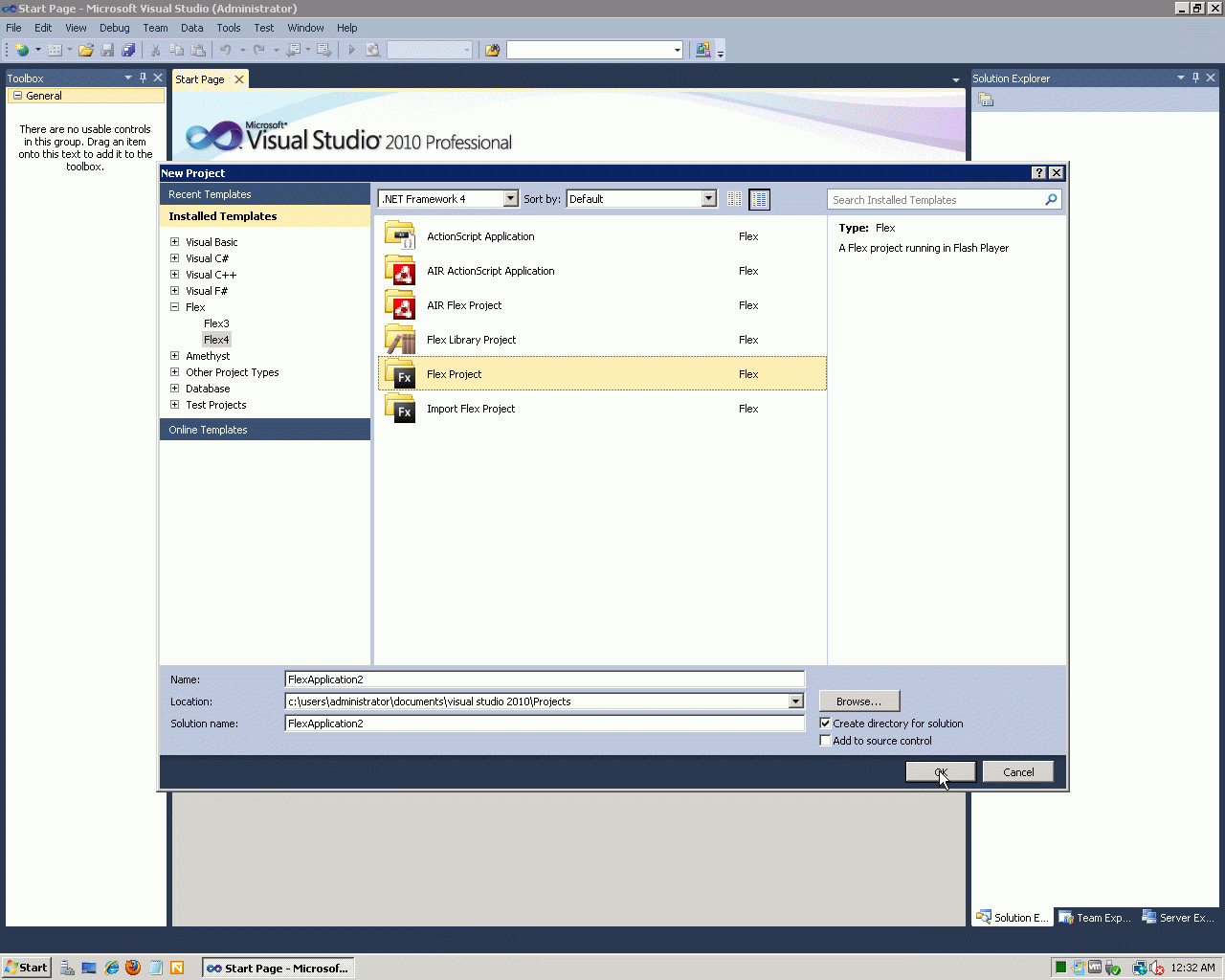Expand the Amethyst tree node

point(174,356)
